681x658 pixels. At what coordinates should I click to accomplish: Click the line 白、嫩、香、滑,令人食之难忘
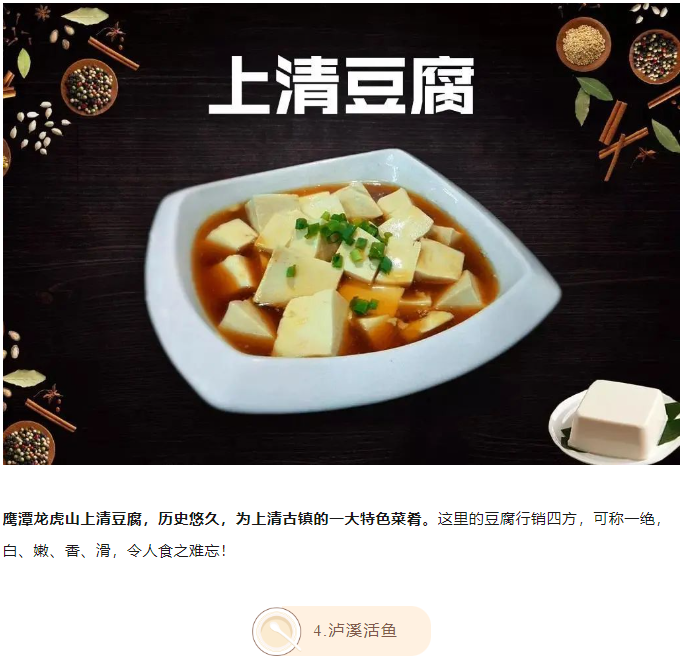(114, 551)
